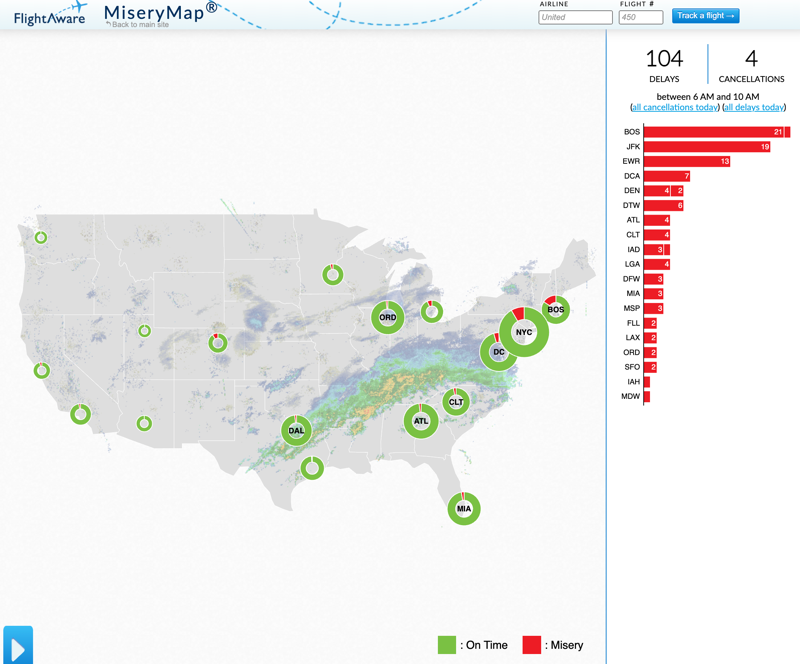Click the DC donut marker on the map
This screenshot has height=664, width=800.
[x=498, y=352]
